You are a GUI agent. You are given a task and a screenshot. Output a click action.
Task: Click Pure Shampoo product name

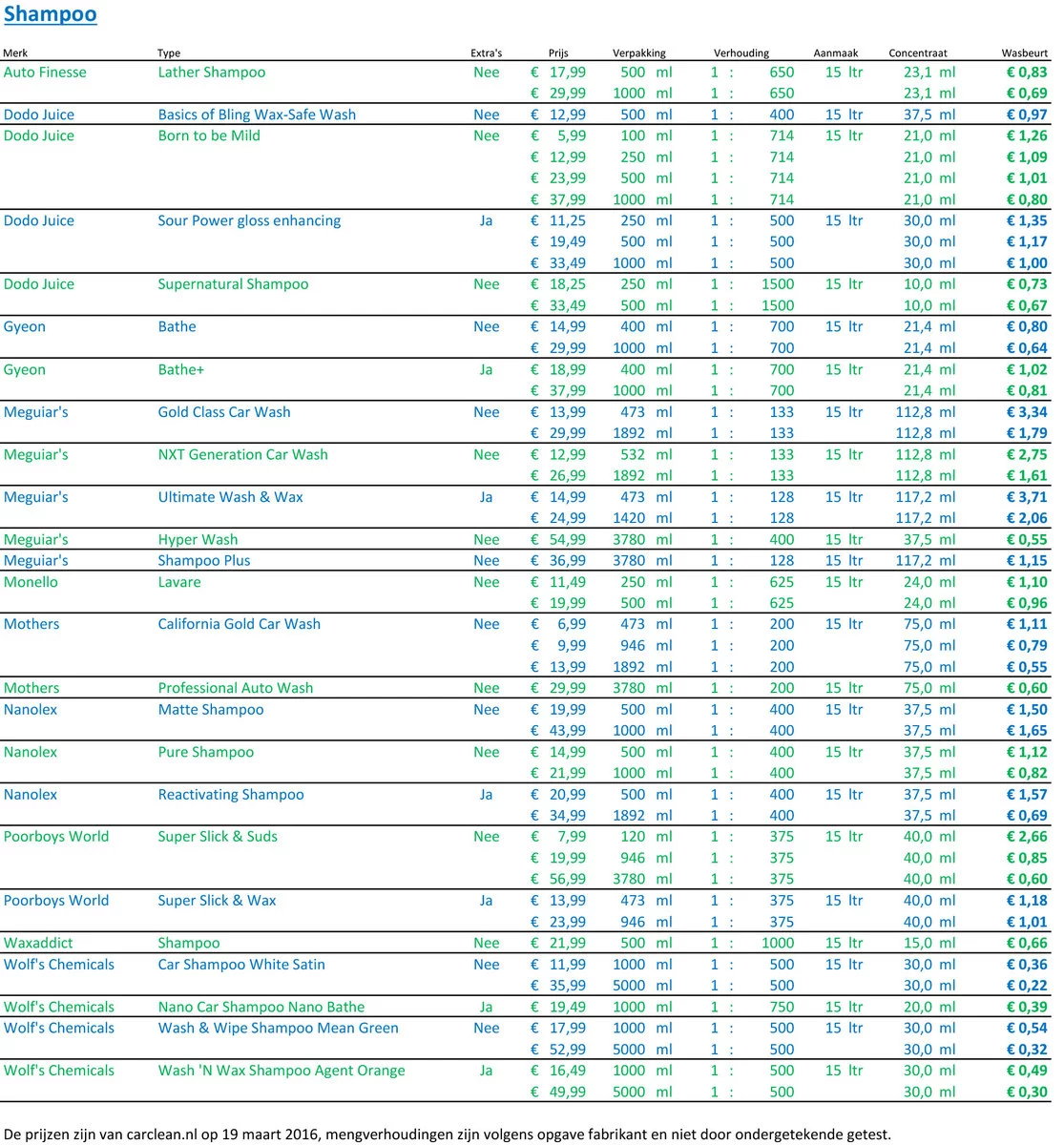206,752
